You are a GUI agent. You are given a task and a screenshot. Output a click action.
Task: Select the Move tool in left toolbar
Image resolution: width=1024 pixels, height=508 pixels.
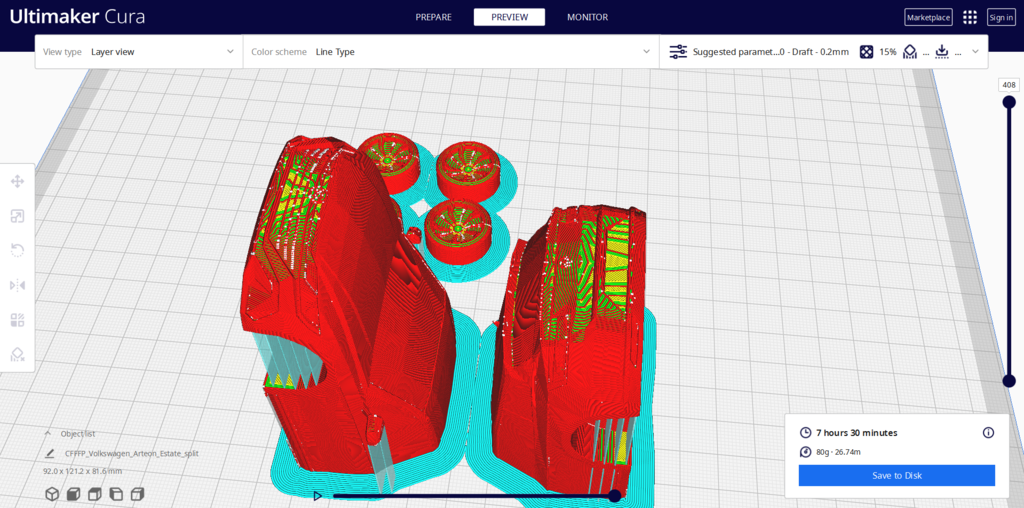click(x=17, y=181)
